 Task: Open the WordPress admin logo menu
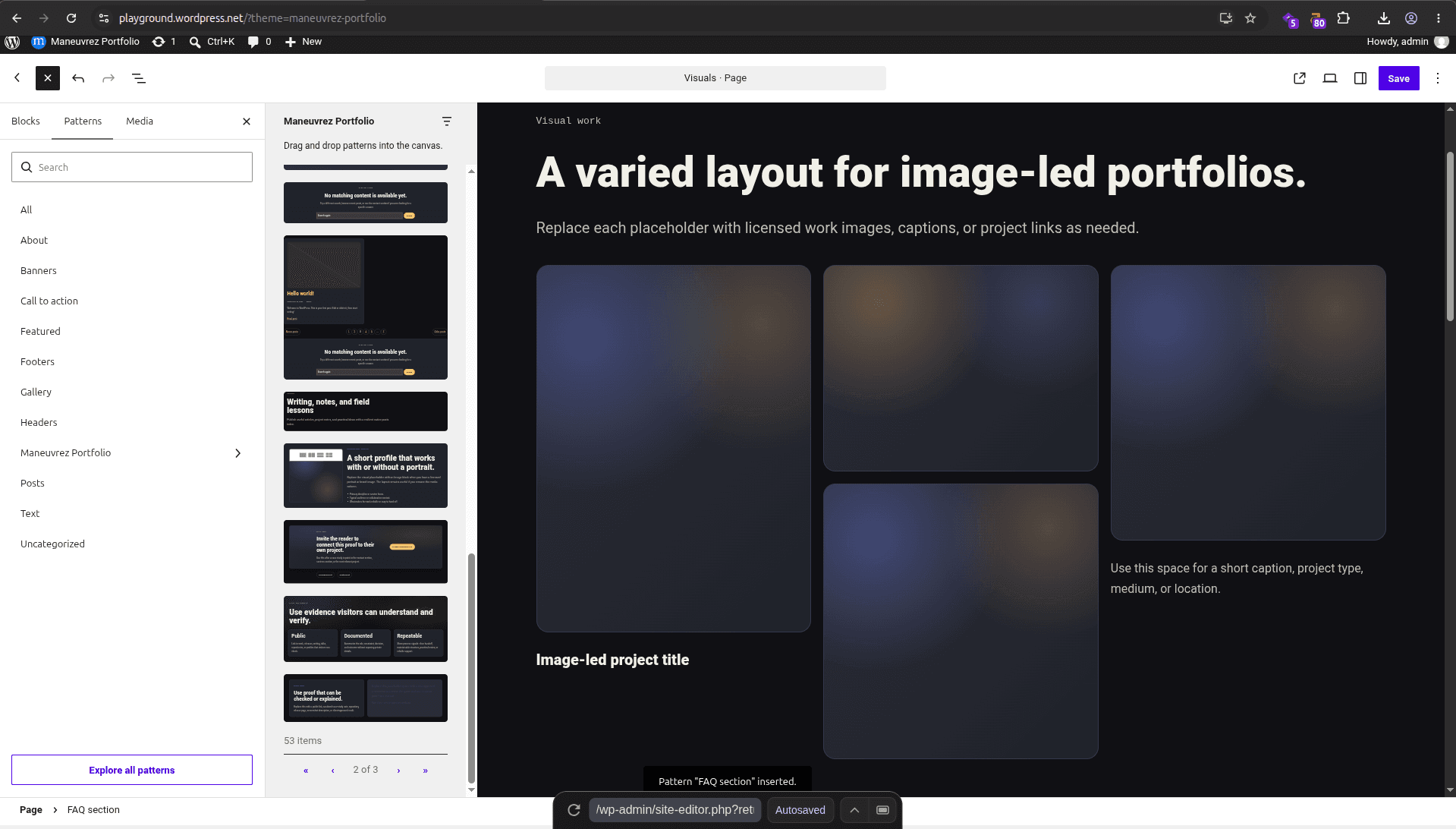(x=12, y=42)
